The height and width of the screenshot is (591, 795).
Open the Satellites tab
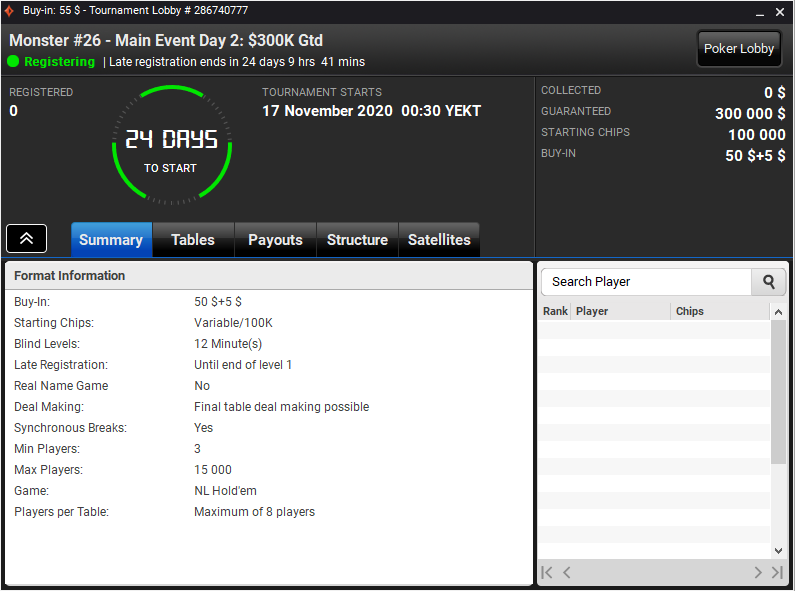pyautogui.click(x=439, y=240)
